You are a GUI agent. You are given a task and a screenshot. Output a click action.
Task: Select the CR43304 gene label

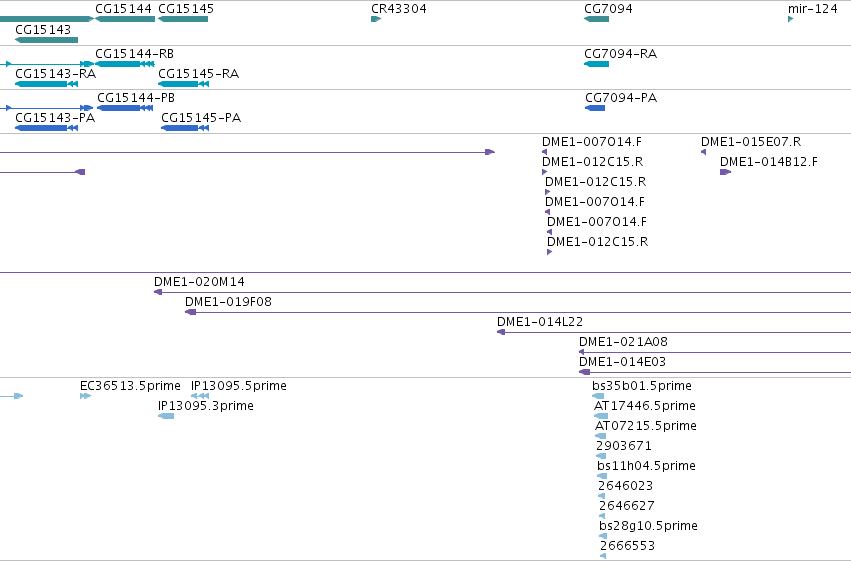coord(398,9)
